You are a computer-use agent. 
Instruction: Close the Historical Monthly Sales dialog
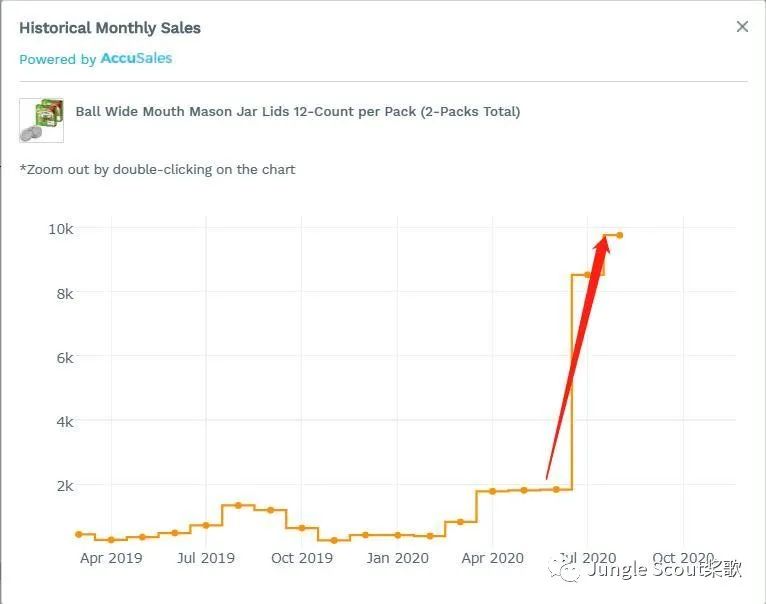pos(742,27)
